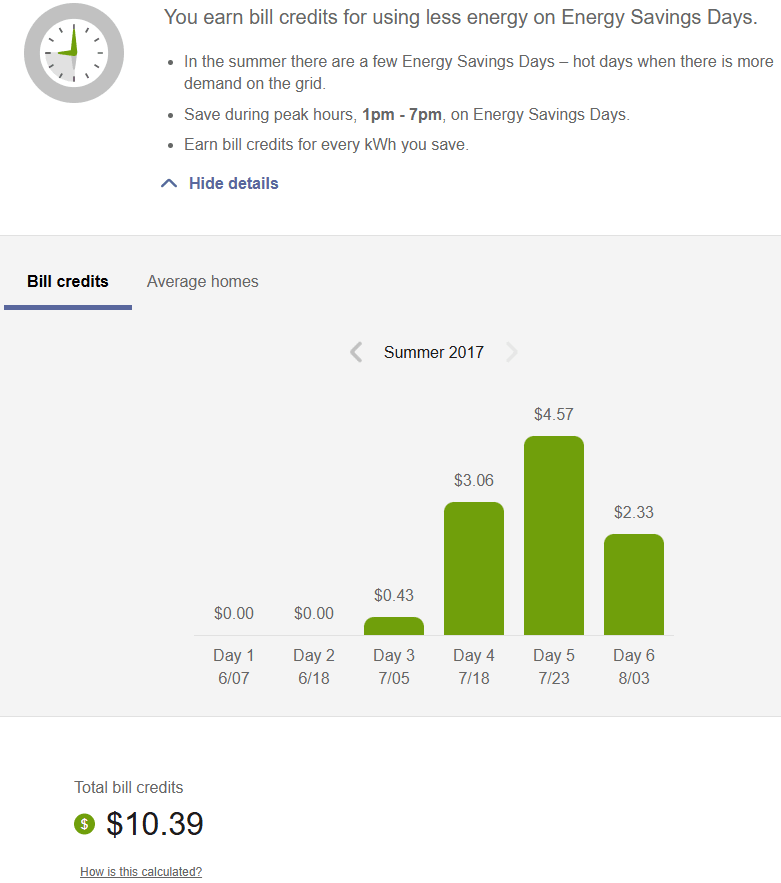
Task: Click the bullet list marker before peak hours text
Action: point(172,114)
